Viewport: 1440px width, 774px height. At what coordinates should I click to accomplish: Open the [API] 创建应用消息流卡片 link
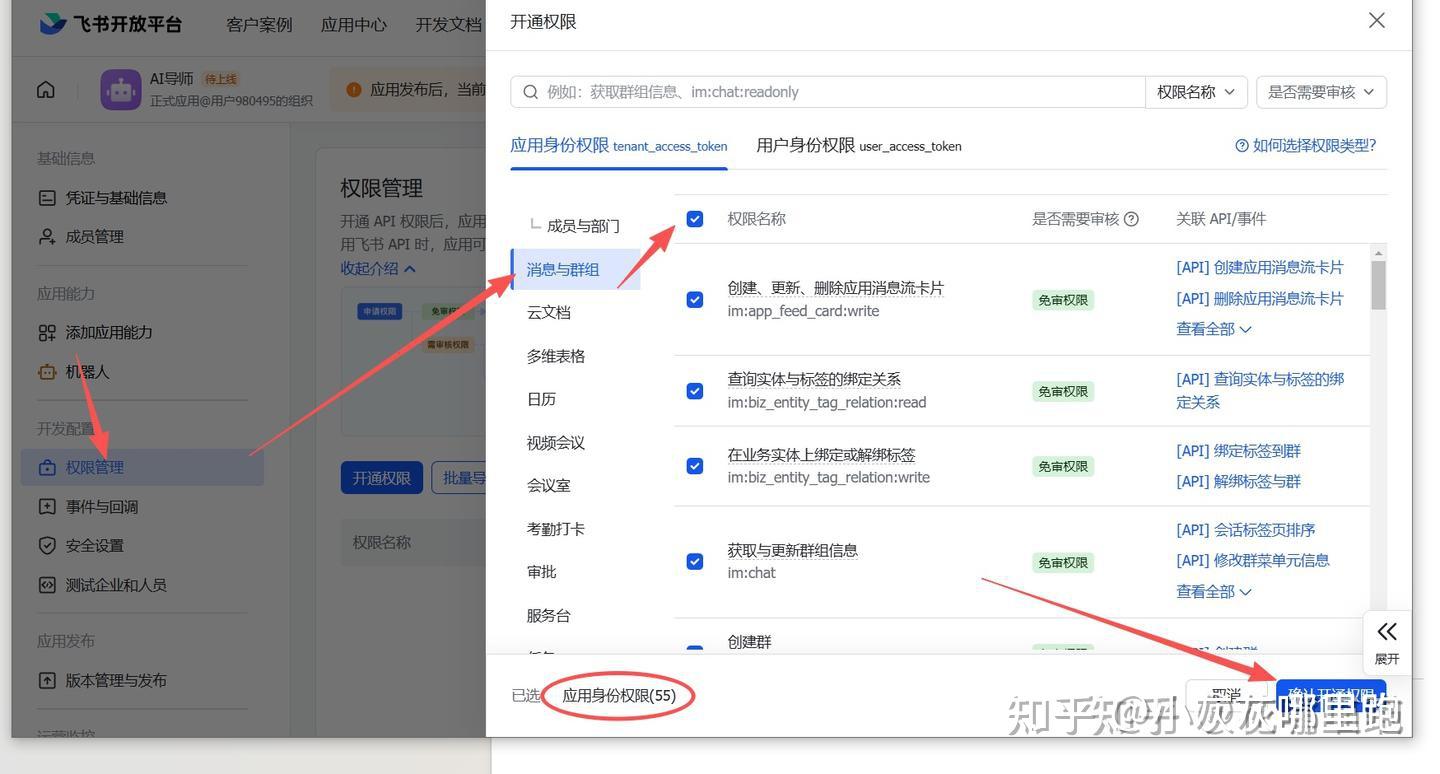click(1260, 268)
